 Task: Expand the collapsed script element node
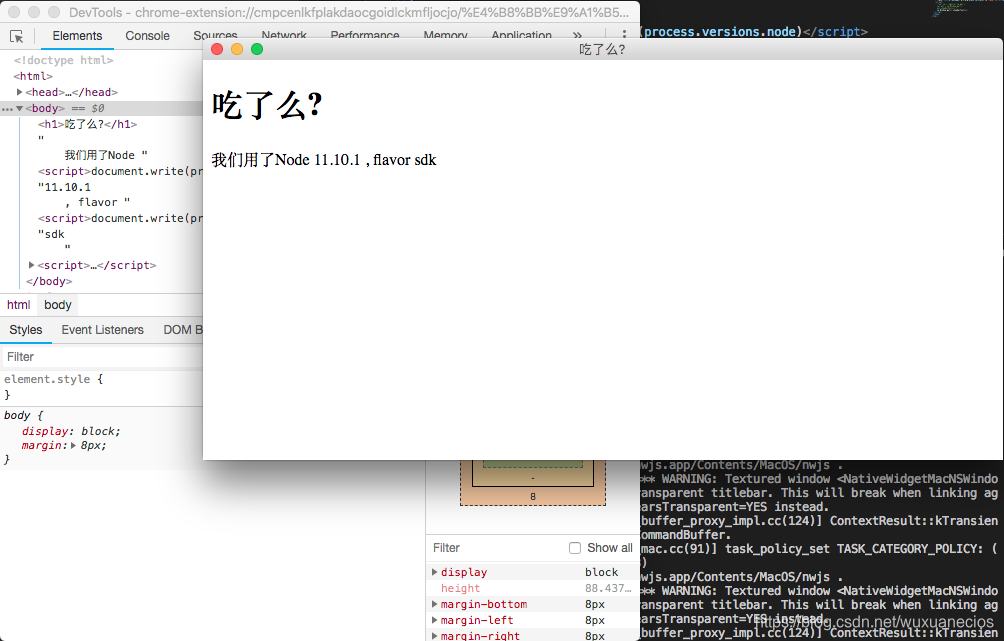coord(31,265)
